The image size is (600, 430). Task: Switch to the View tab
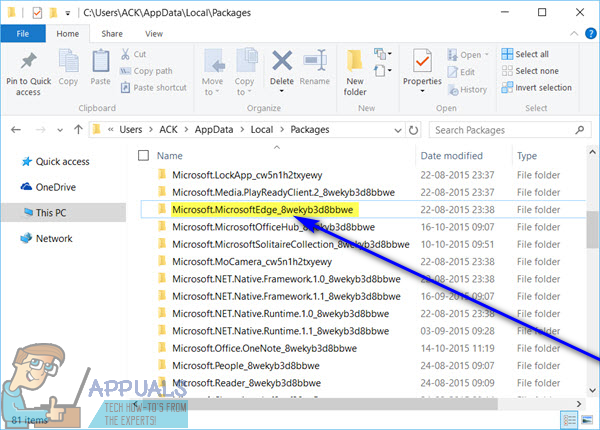[154, 34]
